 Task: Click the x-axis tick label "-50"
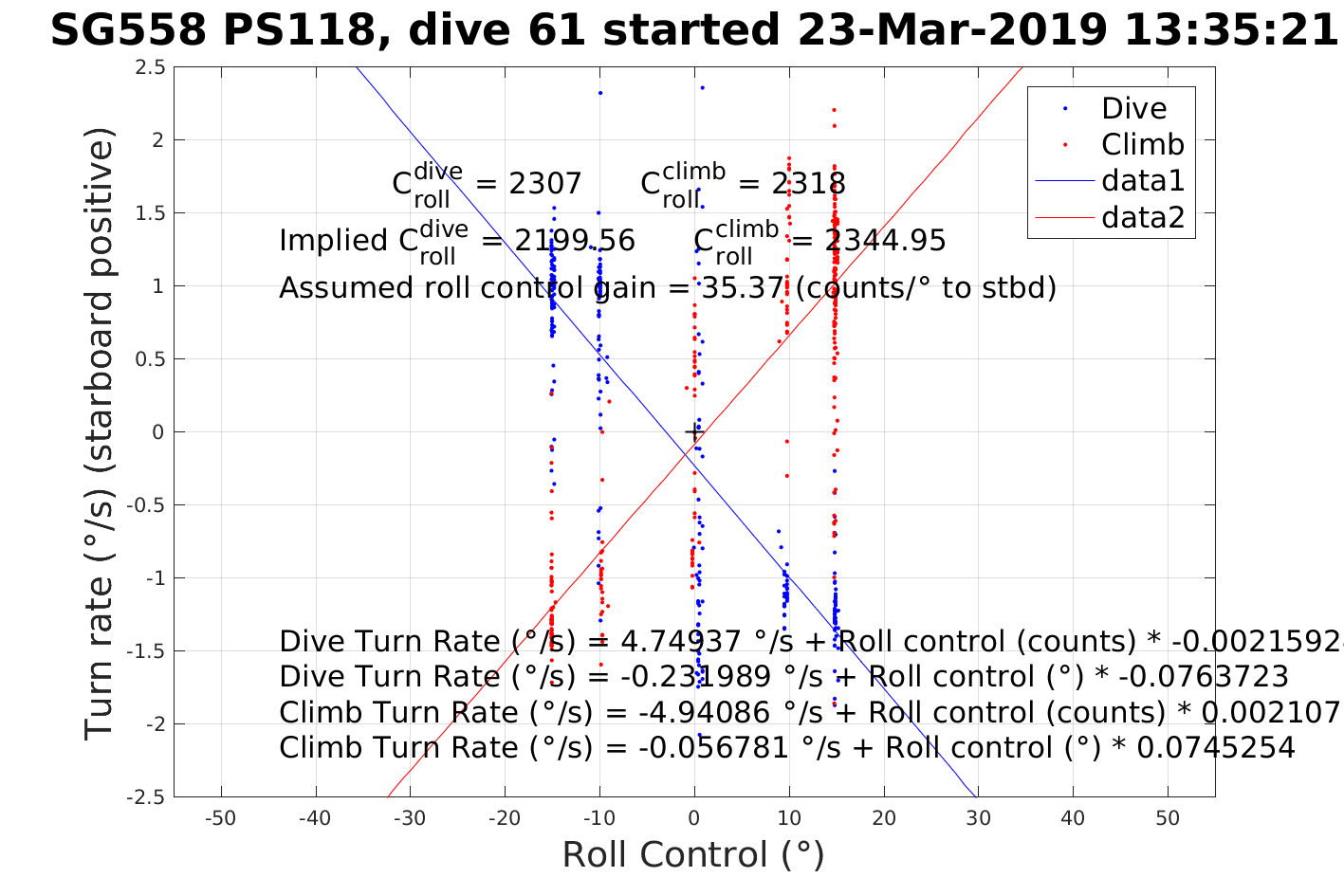(221, 819)
